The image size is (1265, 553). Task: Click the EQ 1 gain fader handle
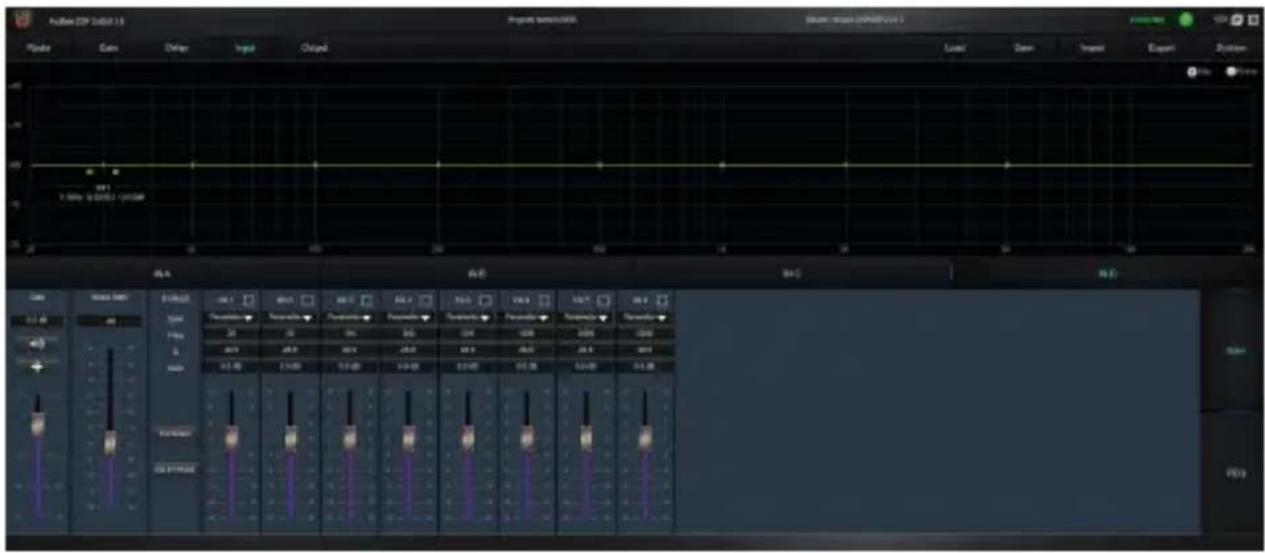[x=232, y=437]
